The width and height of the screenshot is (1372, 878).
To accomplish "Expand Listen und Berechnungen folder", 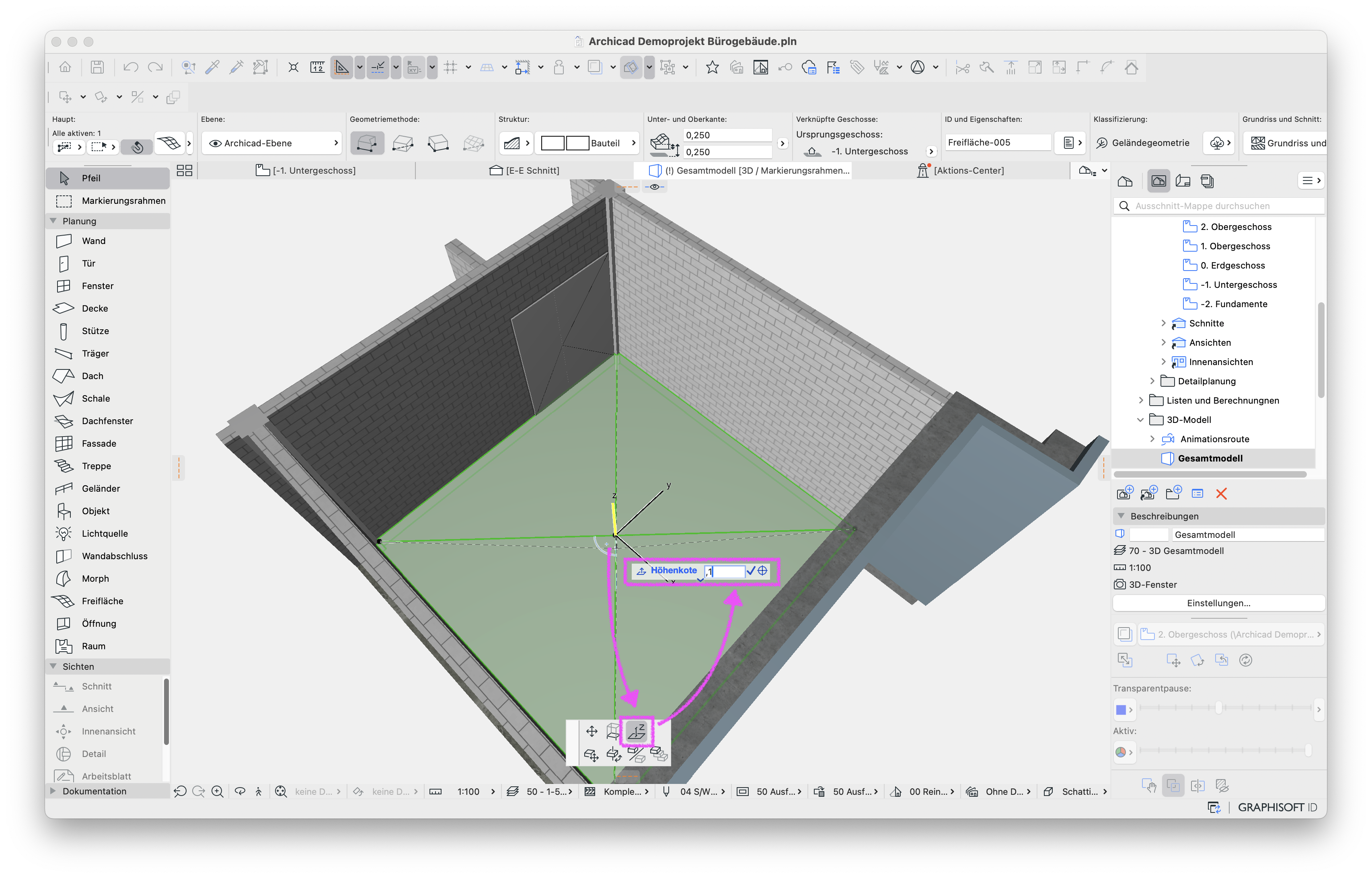I will pos(1141,401).
